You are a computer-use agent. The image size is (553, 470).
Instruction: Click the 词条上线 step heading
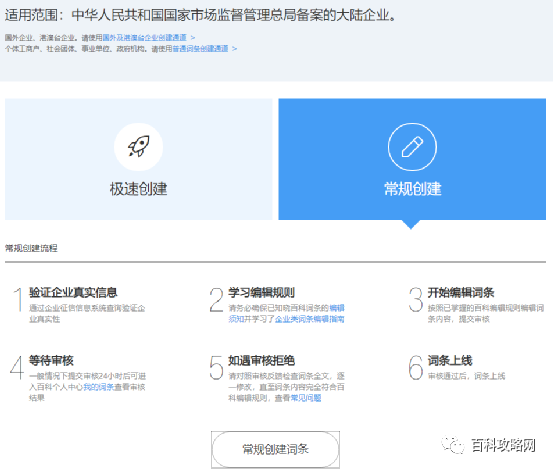pos(450,360)
